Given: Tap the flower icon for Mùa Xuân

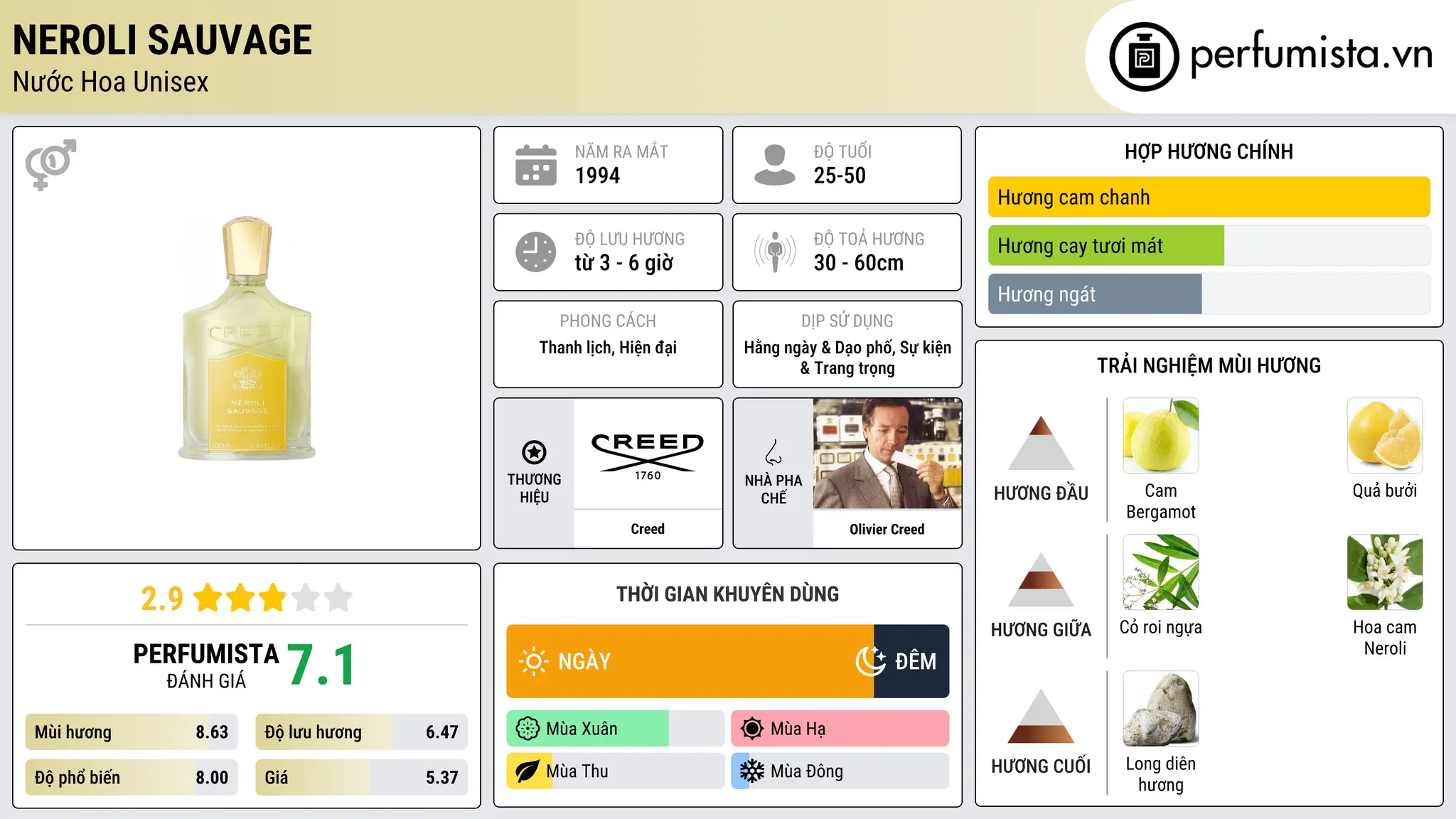Looking at the screenshot, I should pos(528,729).
